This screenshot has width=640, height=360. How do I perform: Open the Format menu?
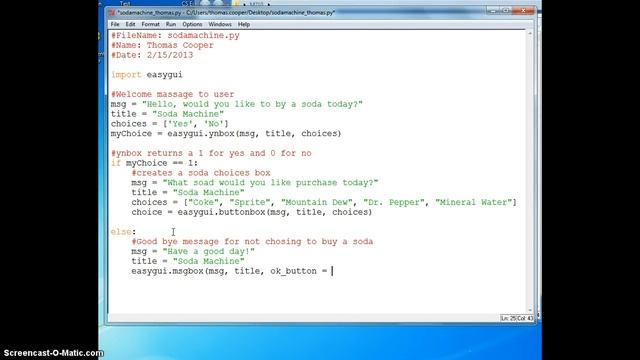[x=151, y=24]
